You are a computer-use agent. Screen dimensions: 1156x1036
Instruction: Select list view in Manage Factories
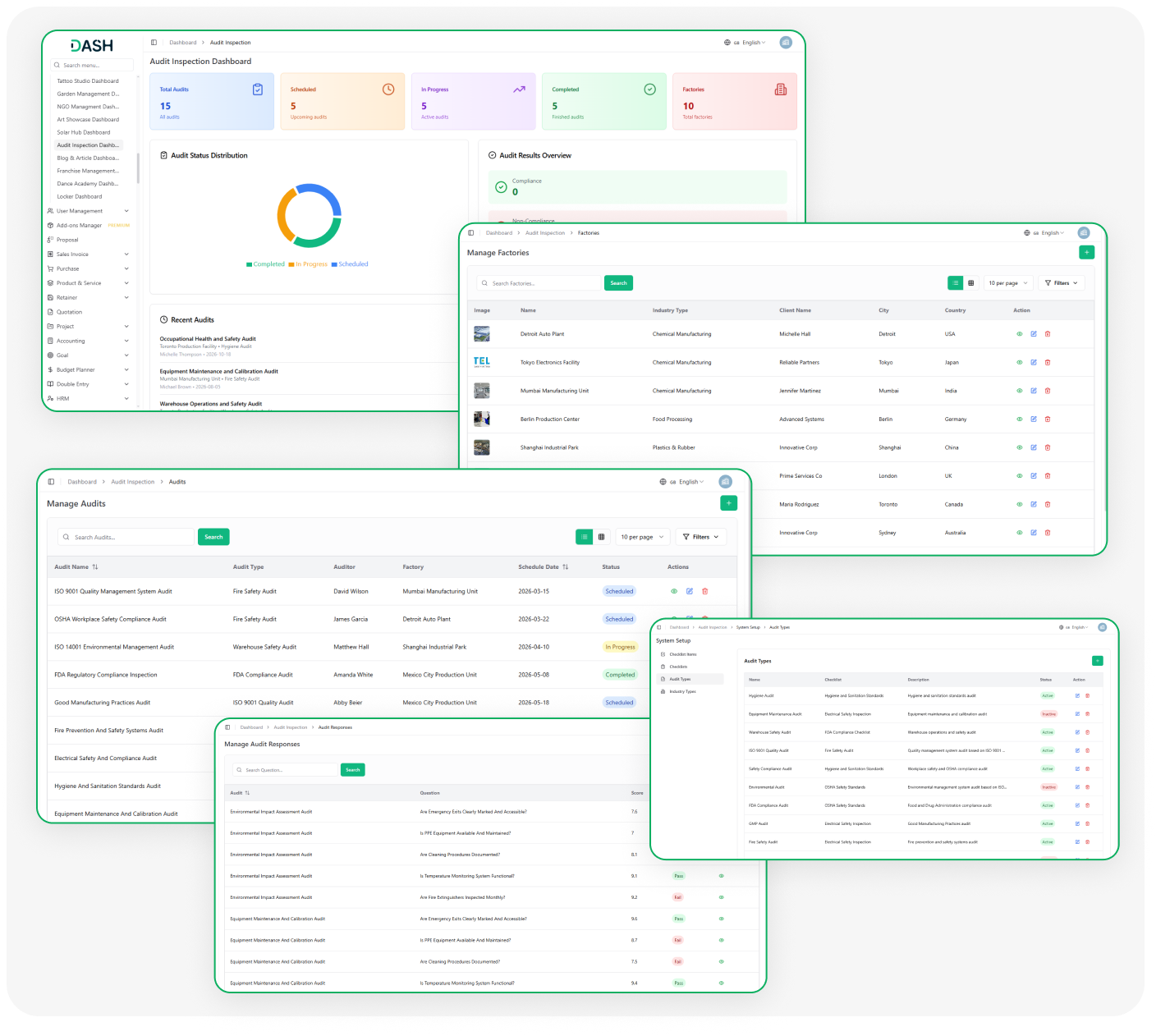click(956, 283)
